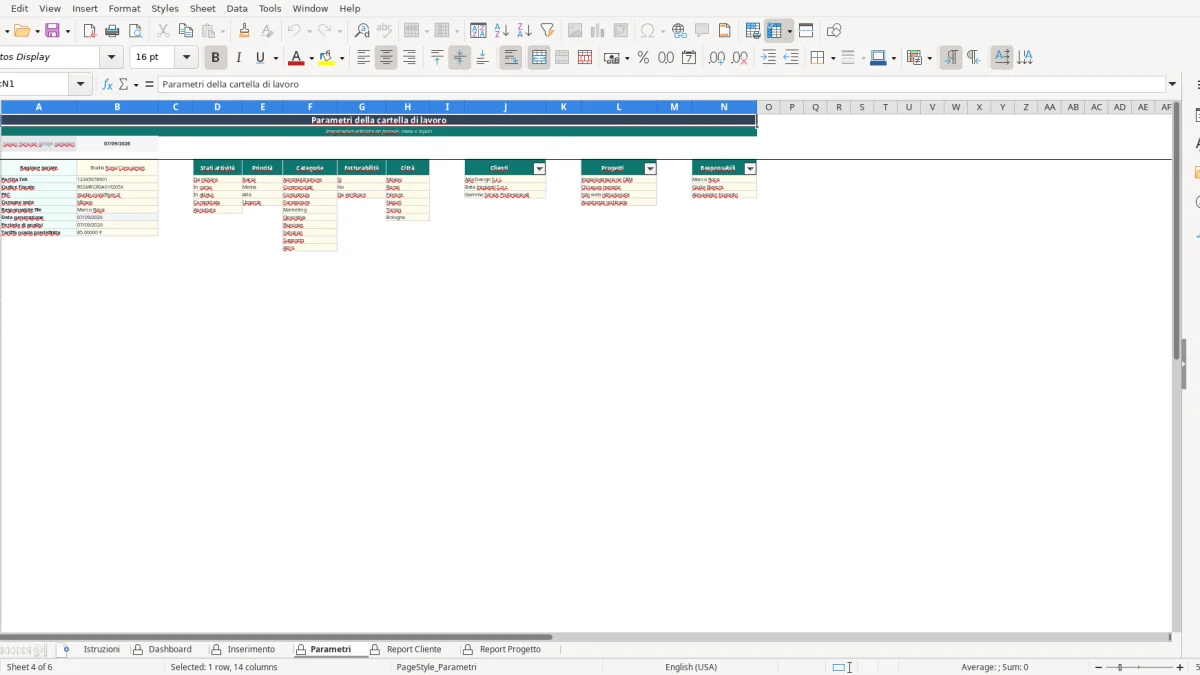Screen dimensions: 1200x675
Task: Clone formatting with the paintbrush icon
Action: (244, 31)
